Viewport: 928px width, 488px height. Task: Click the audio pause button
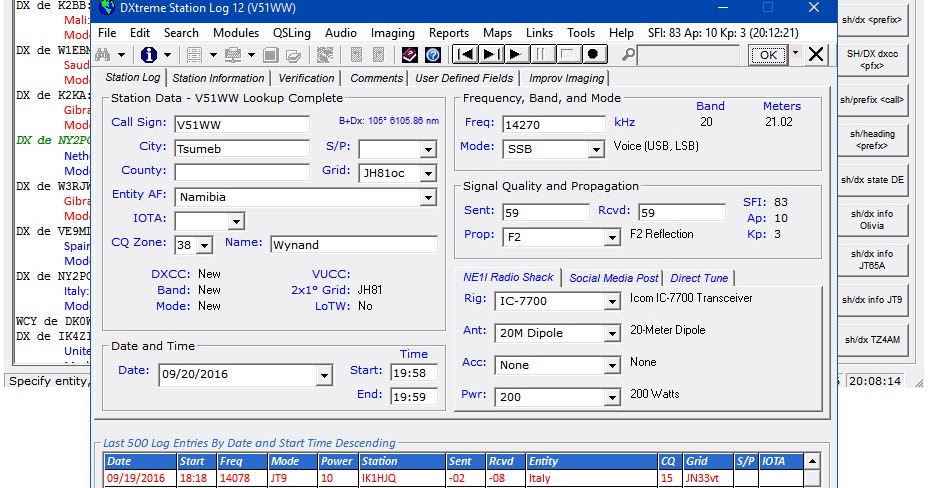[x=542, y=54]
